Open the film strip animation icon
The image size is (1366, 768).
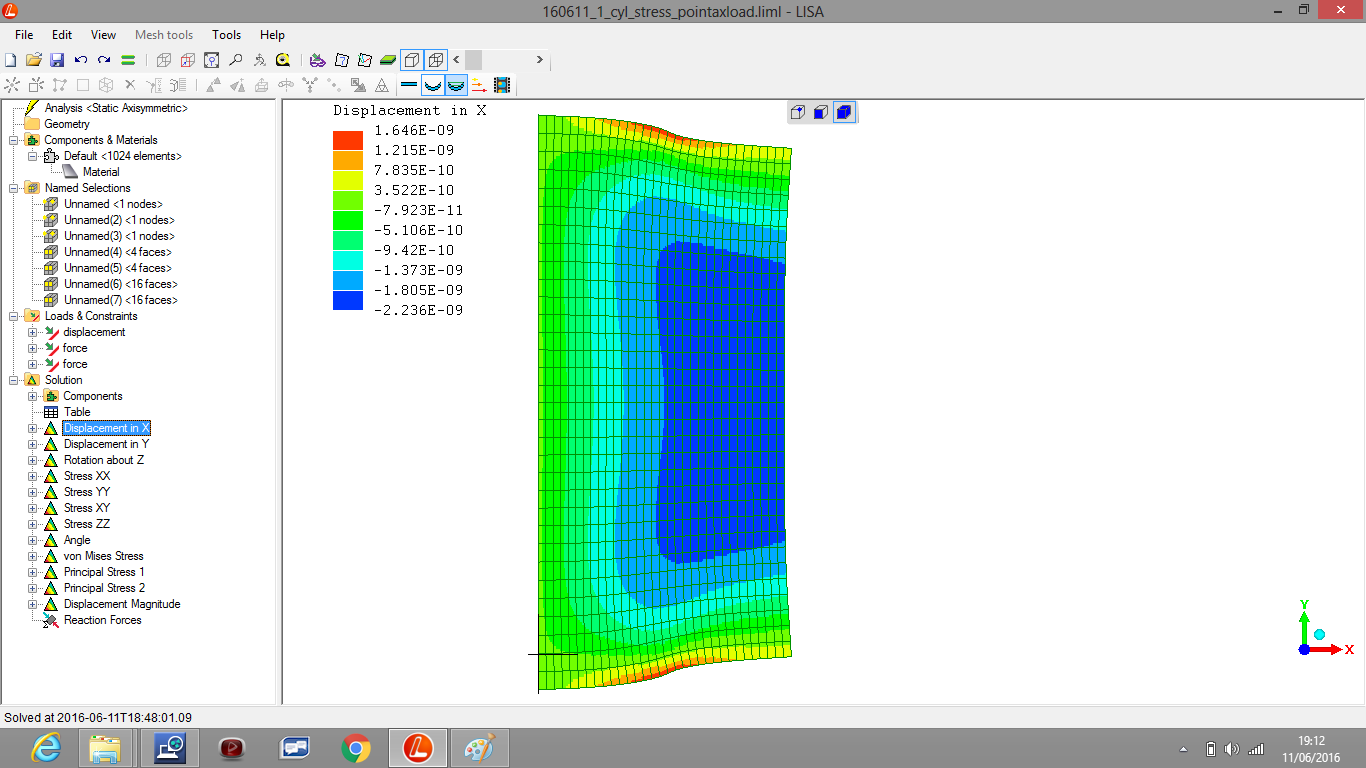coord(502,85)
